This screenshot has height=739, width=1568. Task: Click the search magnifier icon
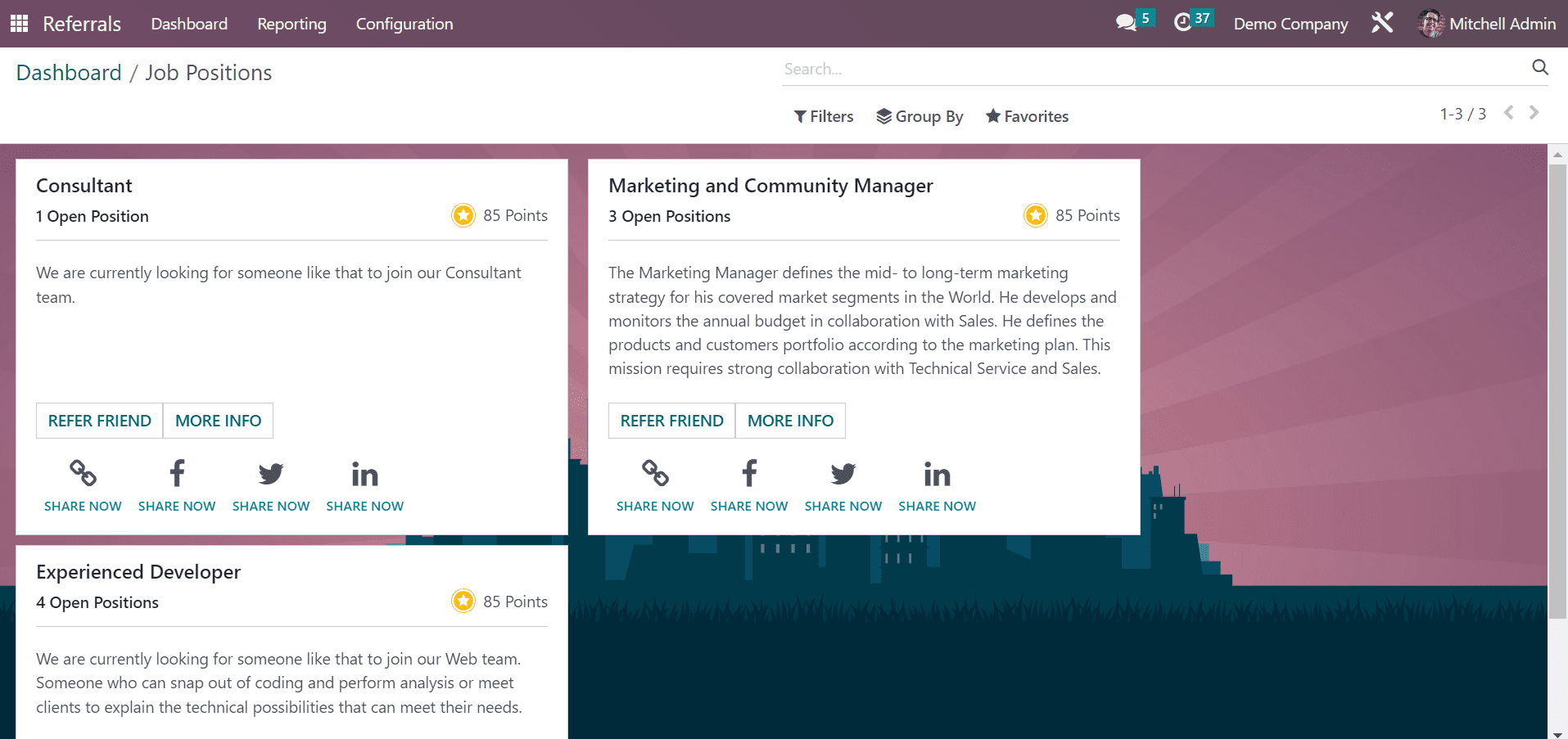[x=1540, y=67]
